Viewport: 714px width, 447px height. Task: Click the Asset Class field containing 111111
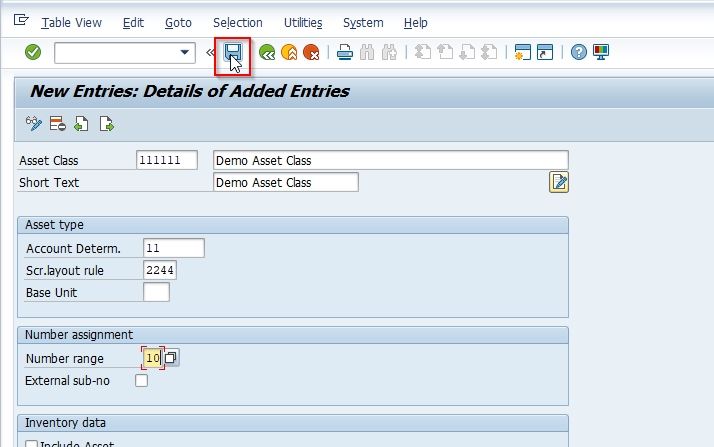click(x=167, y=160)
